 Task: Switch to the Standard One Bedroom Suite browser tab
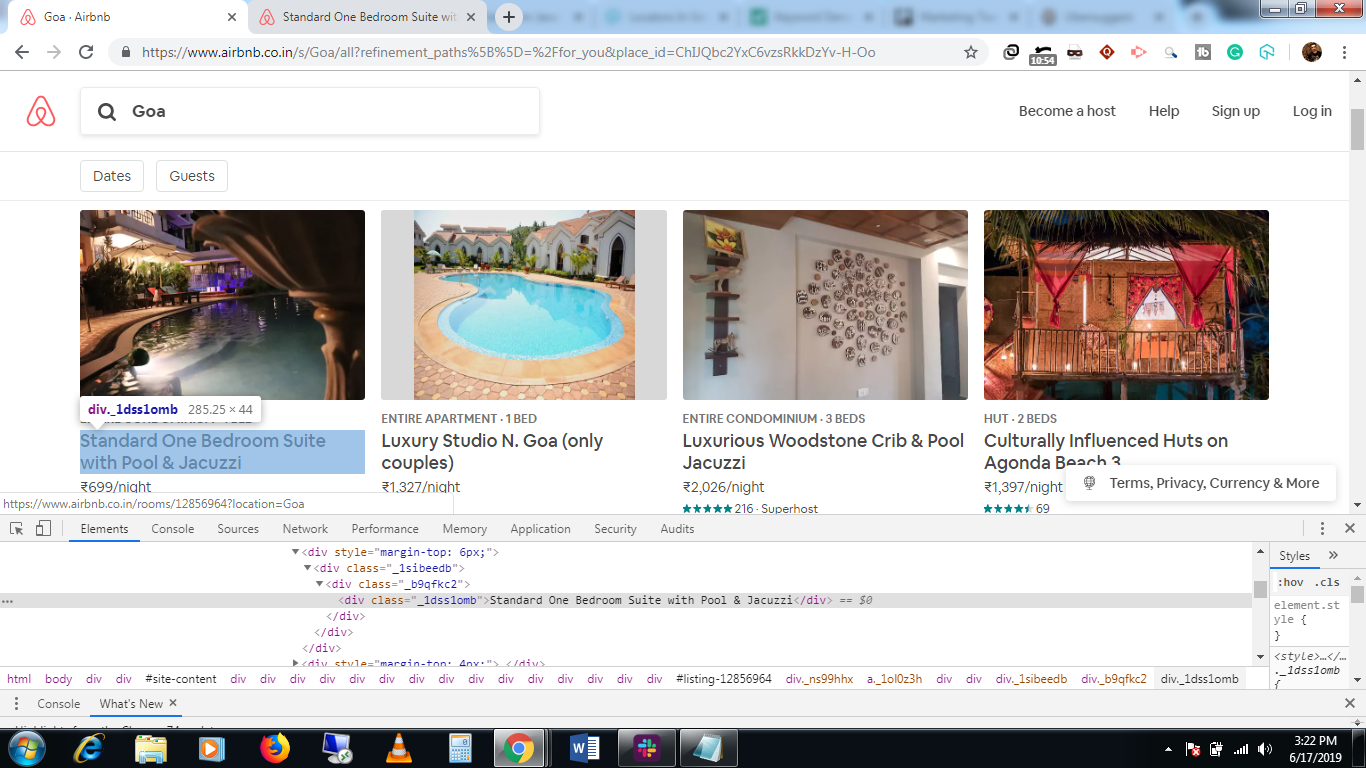(x=368, y=17)
